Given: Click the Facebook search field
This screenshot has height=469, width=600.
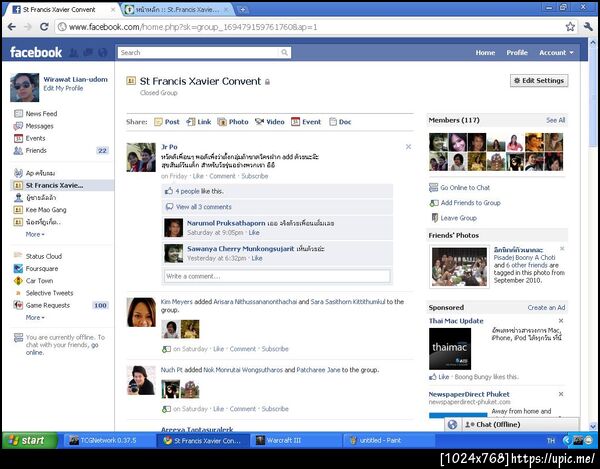Looking at the screenshot, I should (198, 52).
